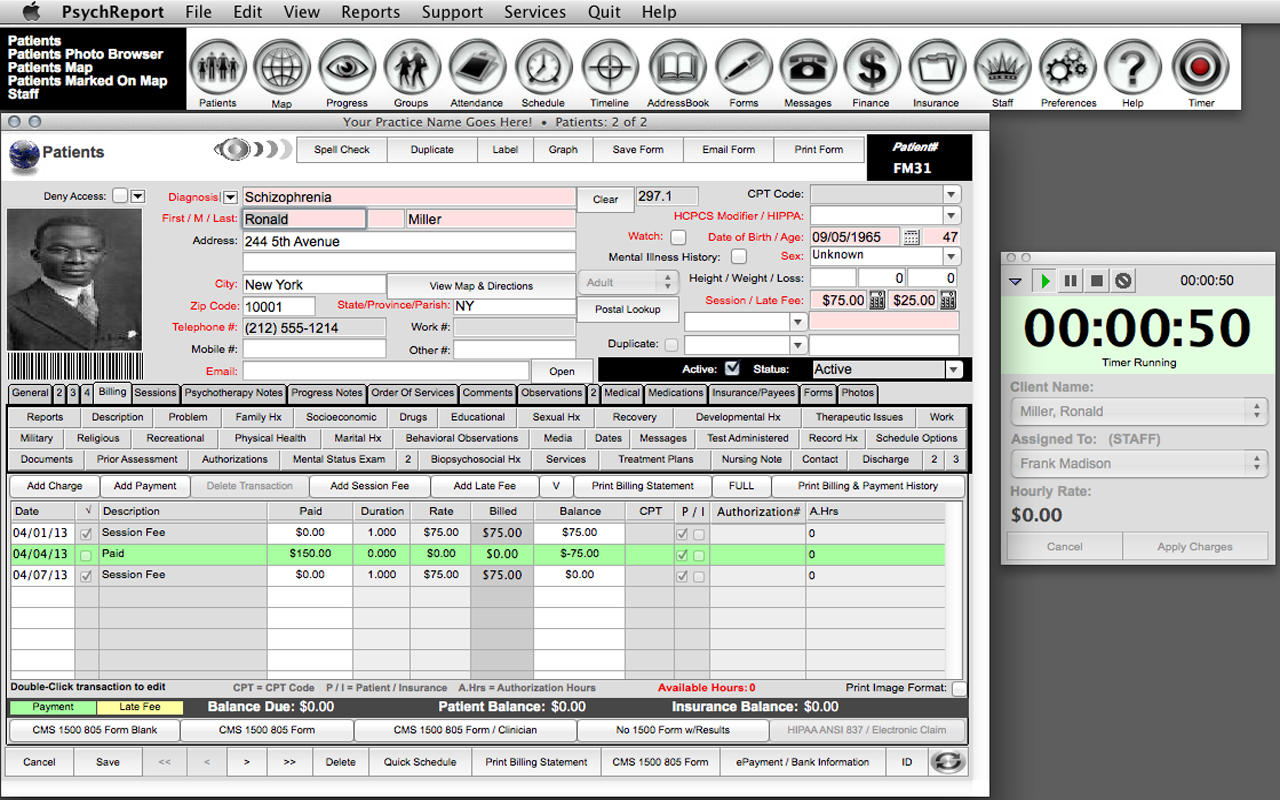Click the Add Payment button
Screen dimensions: 1280x800
pos(145,486)
